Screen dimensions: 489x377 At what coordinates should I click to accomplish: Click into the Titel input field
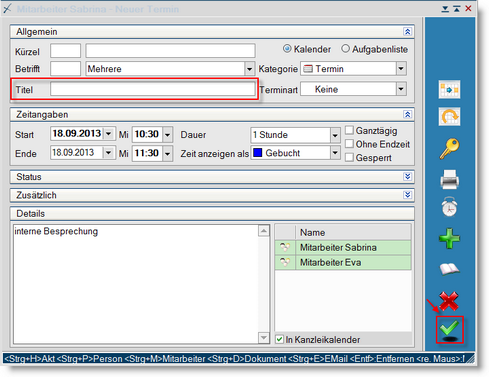[x=153, y=89]
